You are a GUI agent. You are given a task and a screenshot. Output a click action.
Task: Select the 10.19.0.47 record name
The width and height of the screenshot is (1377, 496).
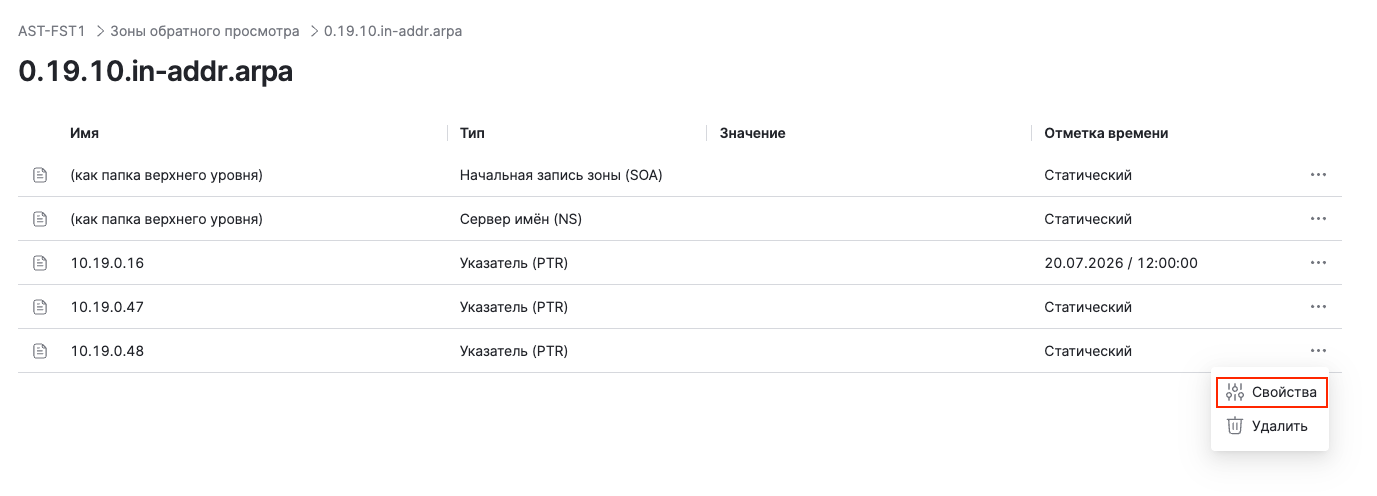[x=107, y=307]
